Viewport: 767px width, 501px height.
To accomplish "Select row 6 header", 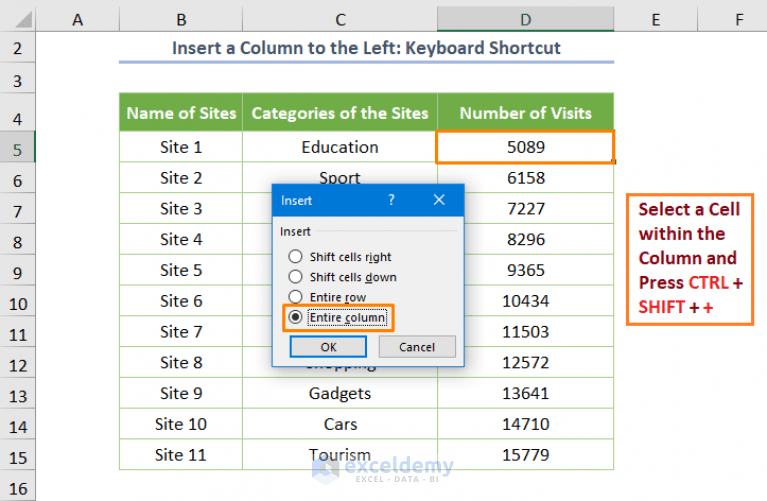I will (x=18, y=180).
